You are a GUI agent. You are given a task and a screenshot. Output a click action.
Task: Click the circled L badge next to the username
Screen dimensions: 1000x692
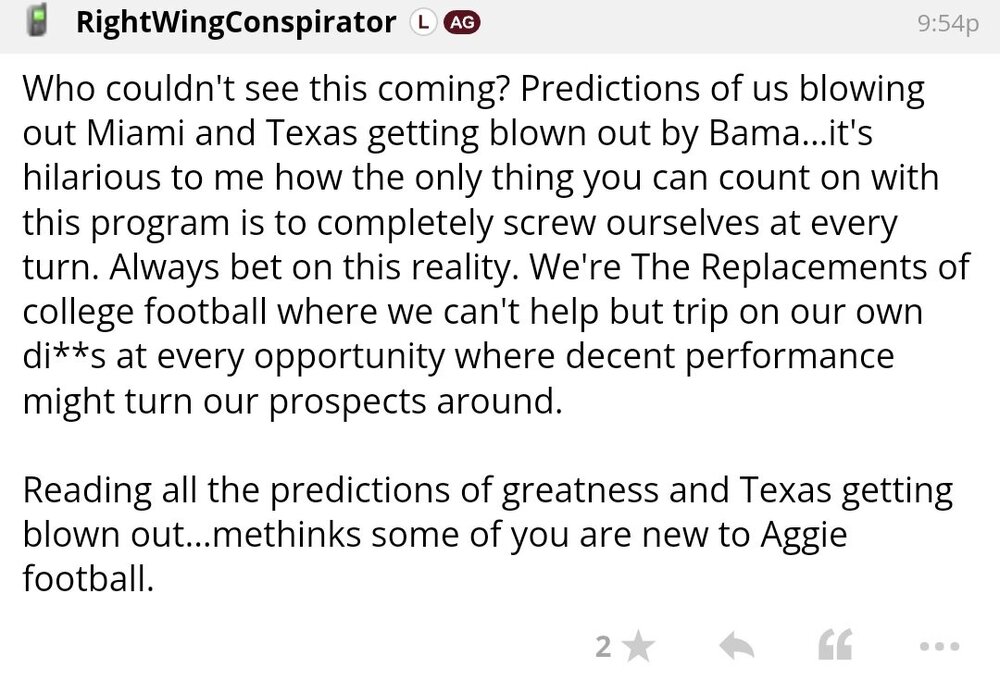pyautogui.click(x=422, y=22)
